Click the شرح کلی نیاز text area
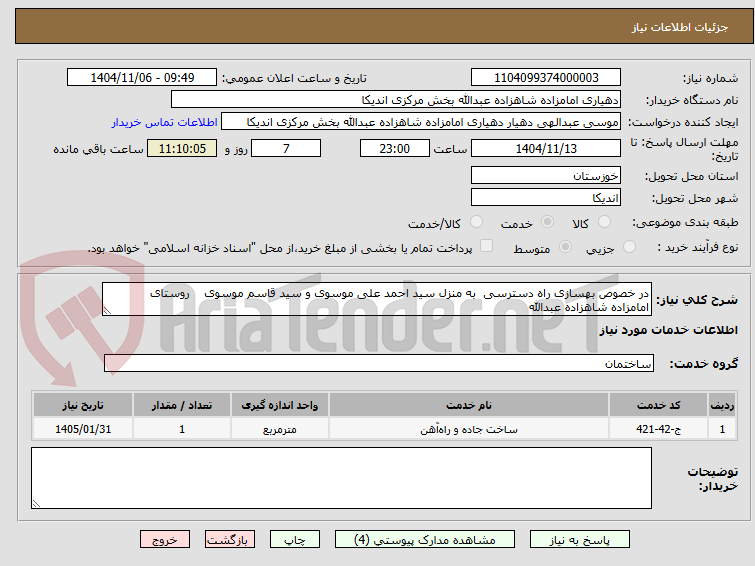Screen dimensions: 755x566 point(377,299)
